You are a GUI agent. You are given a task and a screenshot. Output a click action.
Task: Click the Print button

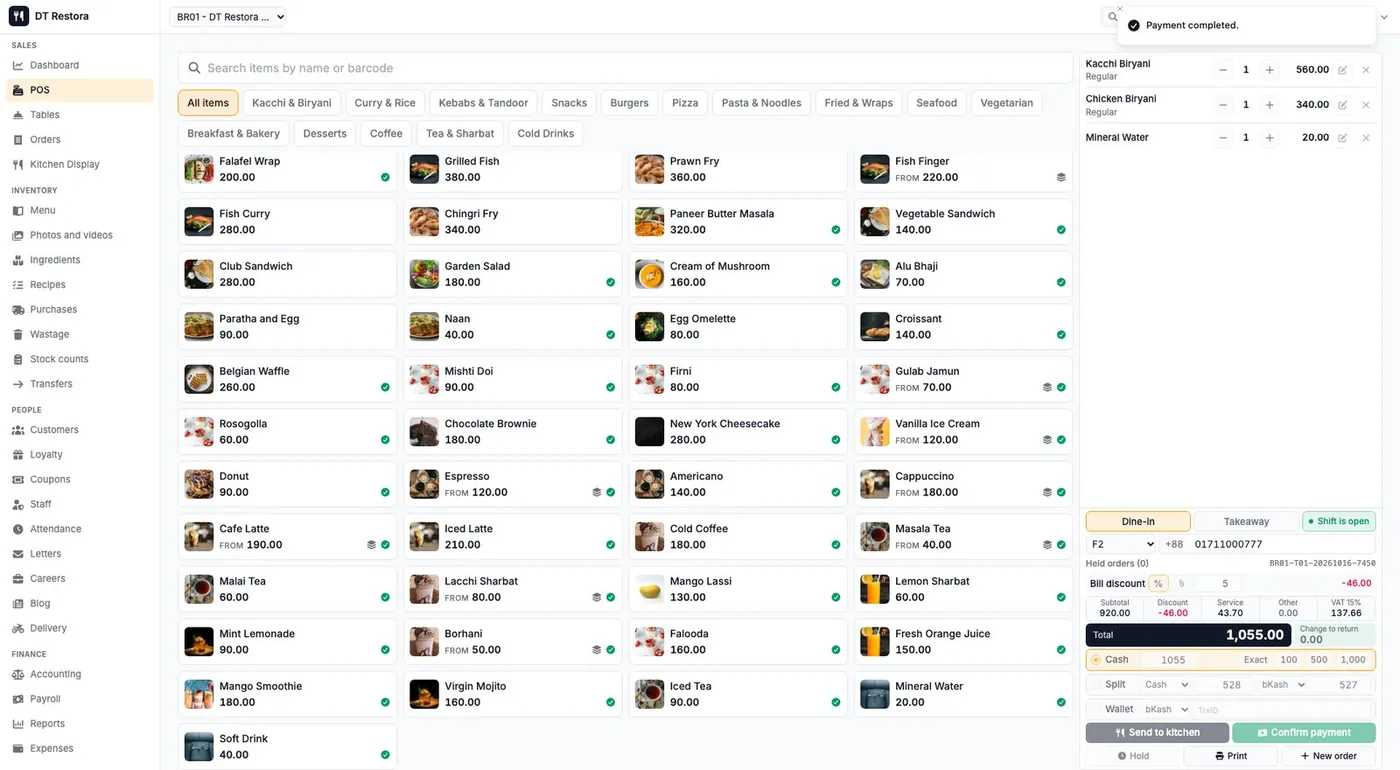1230,756
